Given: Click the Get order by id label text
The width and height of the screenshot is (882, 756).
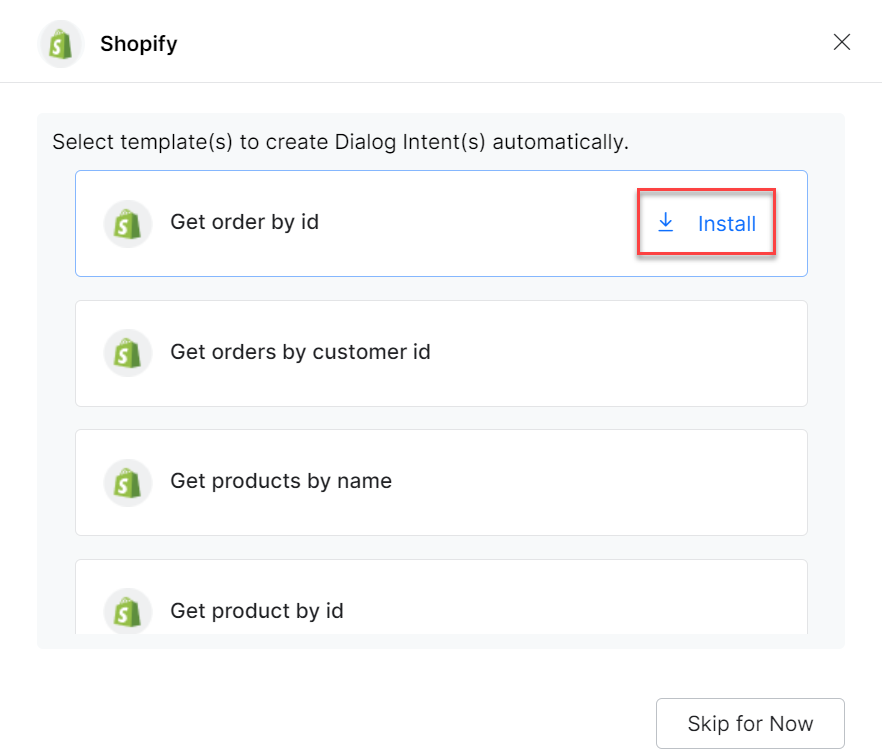Looking at the screenshot, I should click(244, 222).
